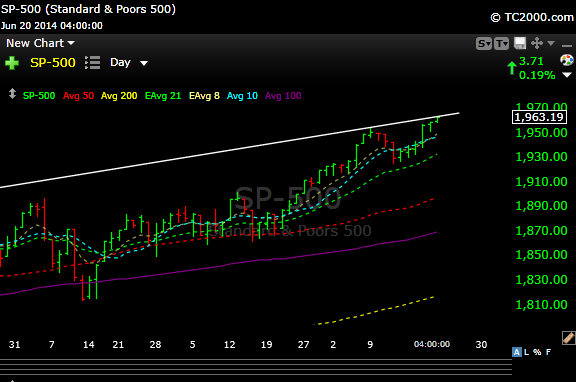This screenshot has width=576, height=382.
Task: Click the Jun 20 2014 04:00:00 timestamp
Action: pos(52,26)
